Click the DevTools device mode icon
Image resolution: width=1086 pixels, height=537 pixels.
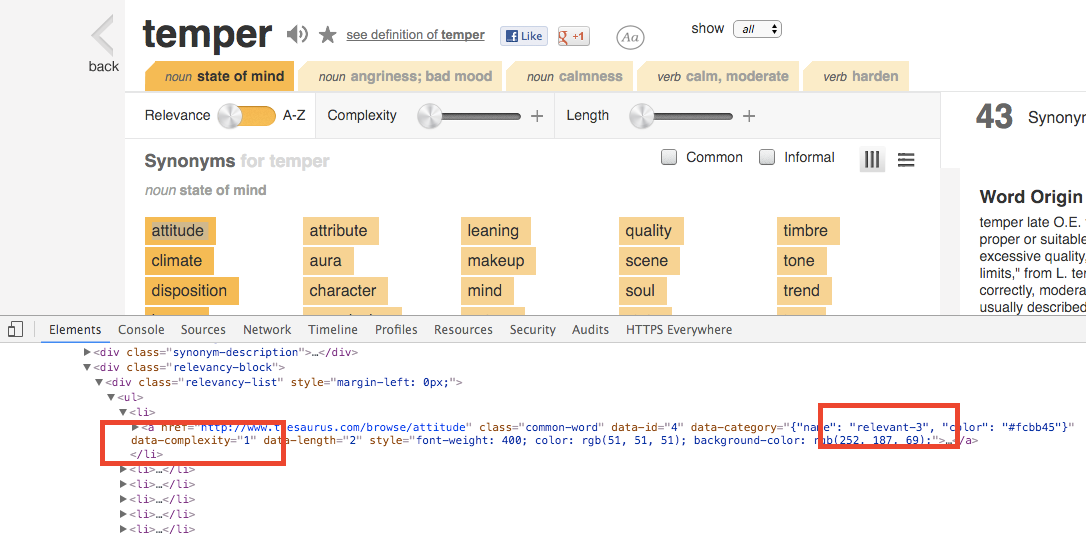coord(16,329)
